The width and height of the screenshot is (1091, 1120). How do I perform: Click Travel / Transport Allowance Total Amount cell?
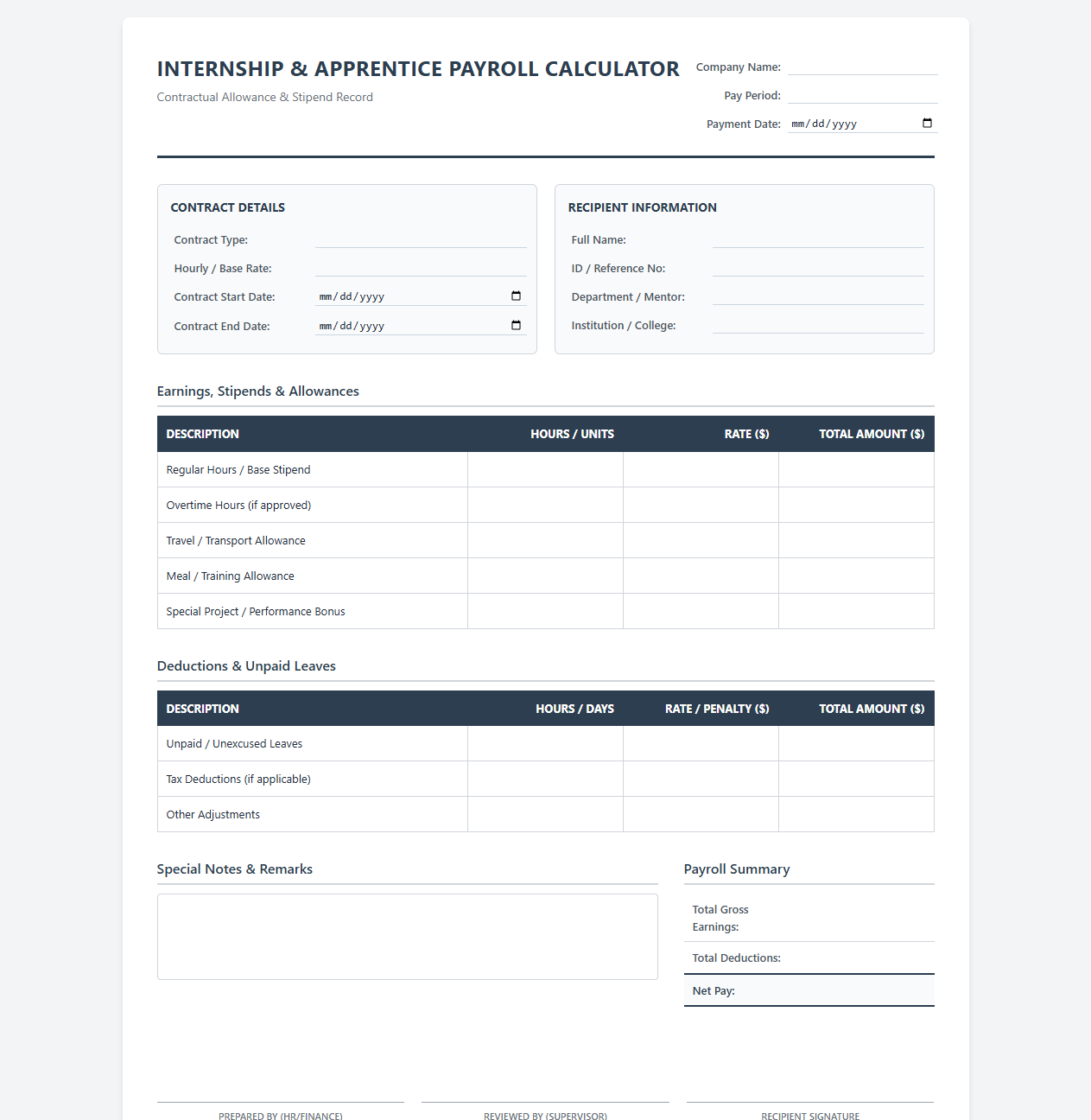click(856, 540)
